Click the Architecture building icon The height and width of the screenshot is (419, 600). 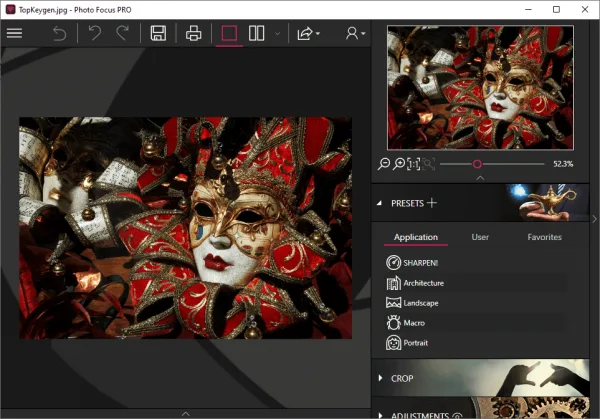[393, 283]
